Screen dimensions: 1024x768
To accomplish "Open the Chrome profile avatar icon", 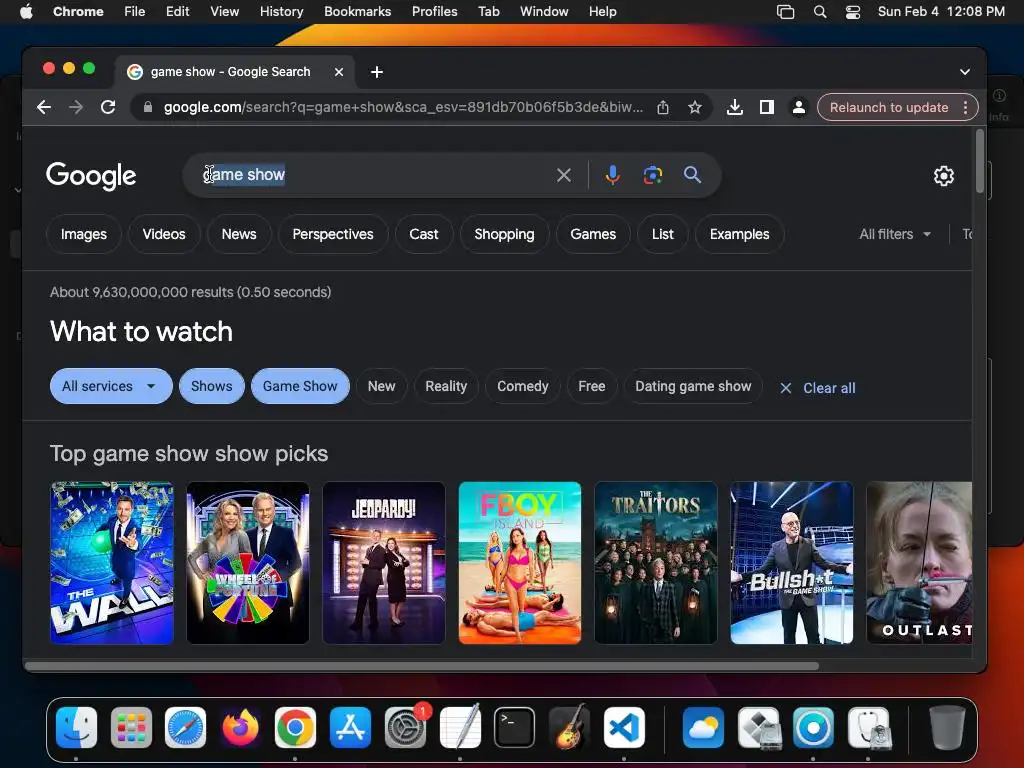I will coord(798,107).
